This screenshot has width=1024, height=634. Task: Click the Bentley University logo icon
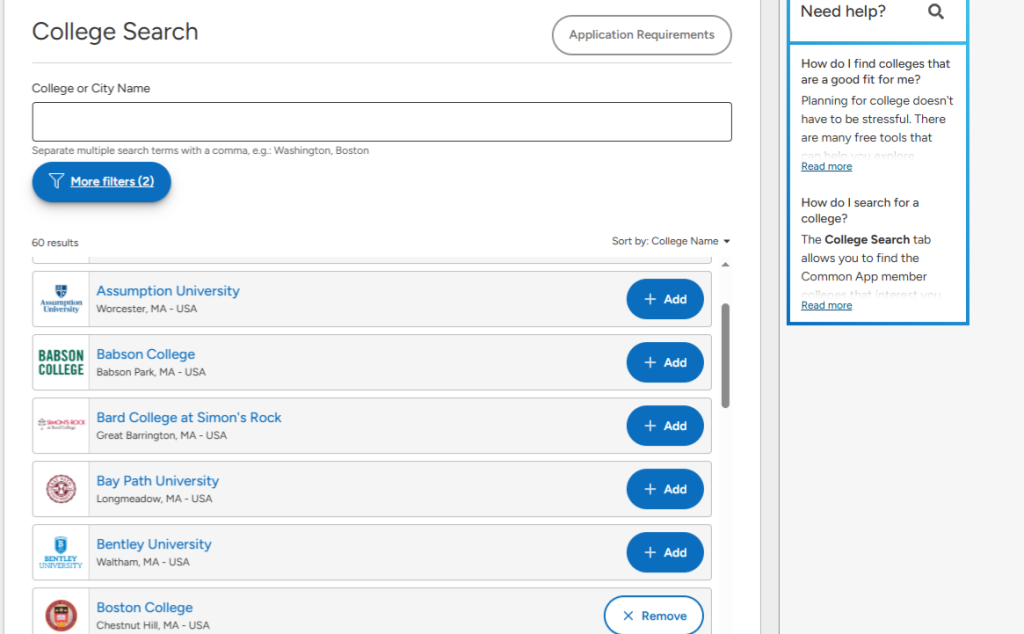61,552
